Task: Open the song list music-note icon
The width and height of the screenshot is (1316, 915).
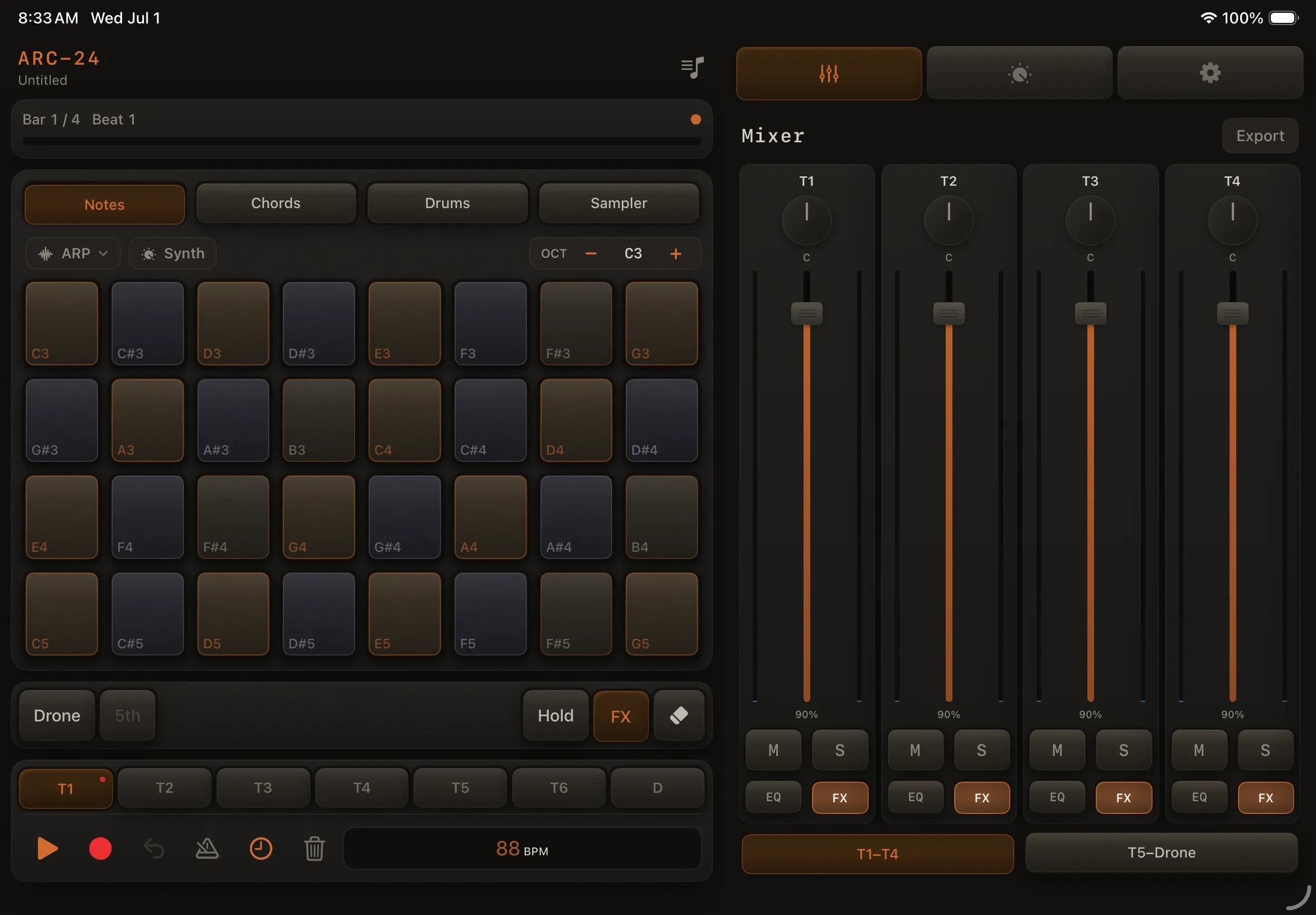Action: [692, 68]
